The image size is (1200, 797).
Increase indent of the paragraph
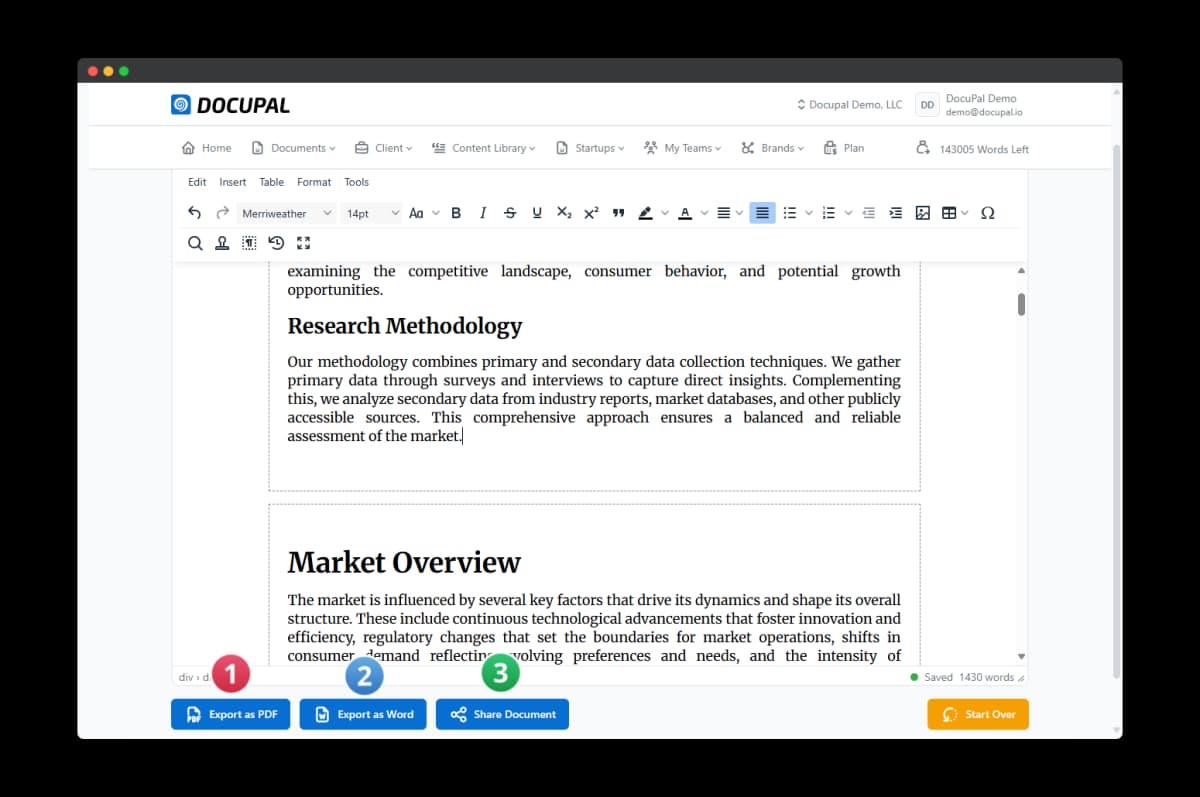[x=895, y=213]
